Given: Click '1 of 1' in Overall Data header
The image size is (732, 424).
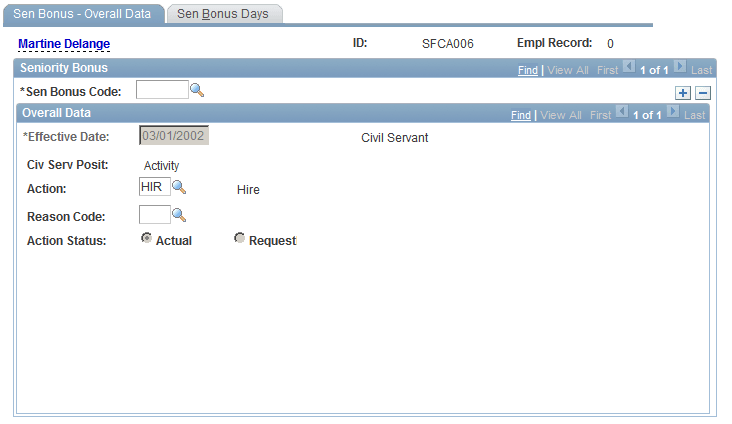Looking at the screenshot, I should pyautogui.click(x=647, y=115).
